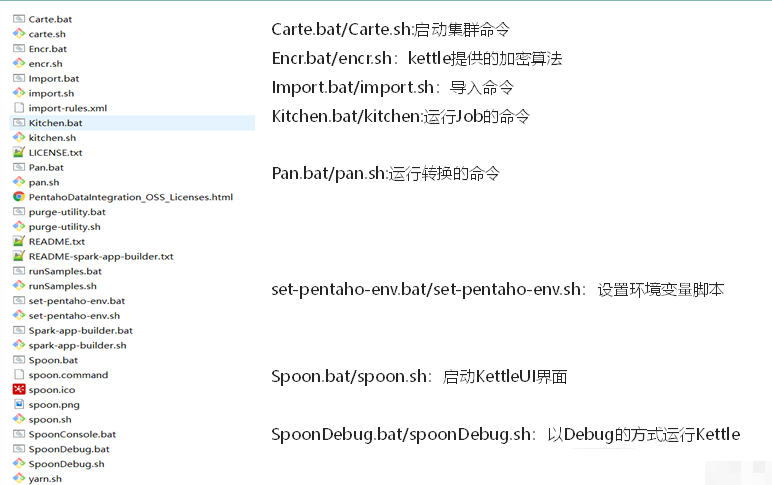
Task: Click the spoon.command file icon
Action: pyautogui.click(x=19, y=374)
